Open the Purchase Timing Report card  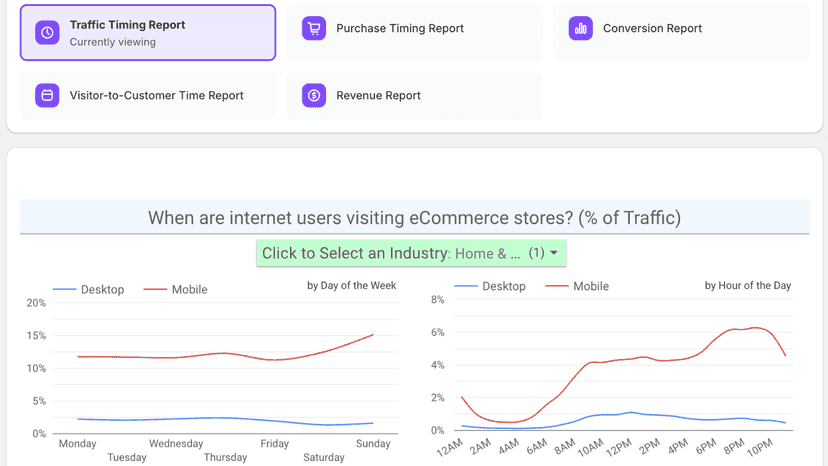(414, 33)
